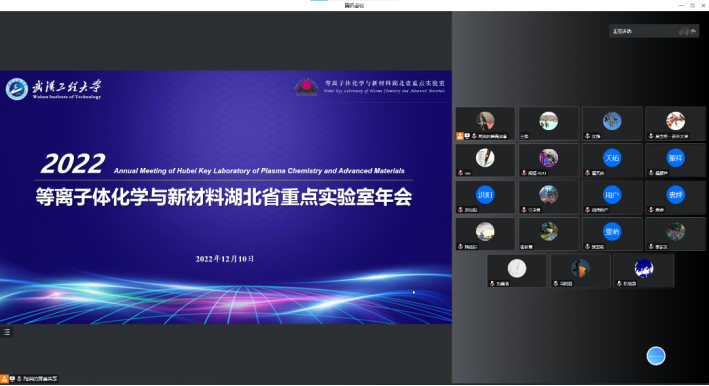The width and height of the screenshot is (709, 386).
Task: Click the Wuhan Institute of Technology logo on slide
Action: pos(53,89)
